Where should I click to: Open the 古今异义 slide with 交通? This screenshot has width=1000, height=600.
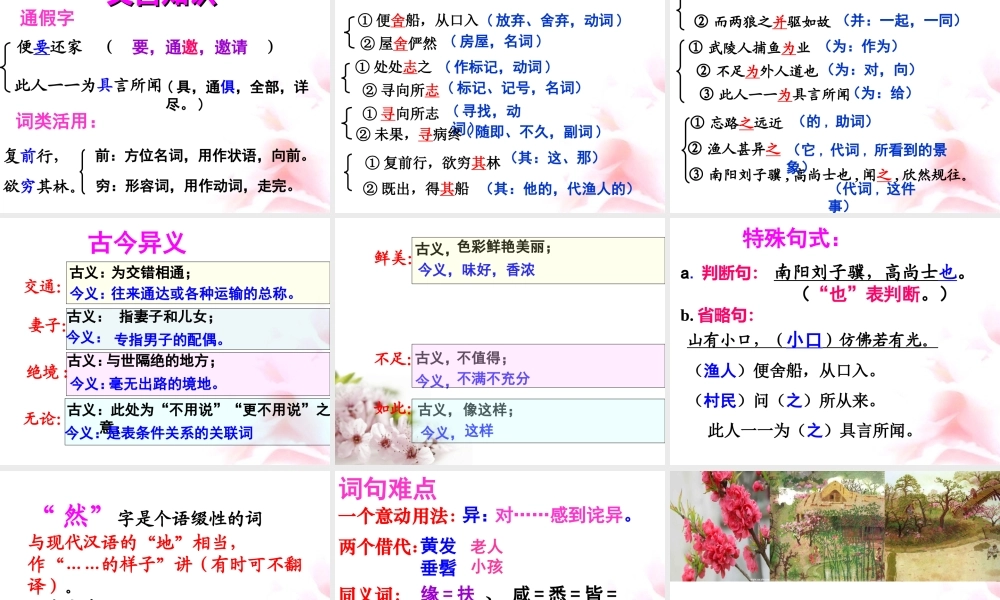165,341
